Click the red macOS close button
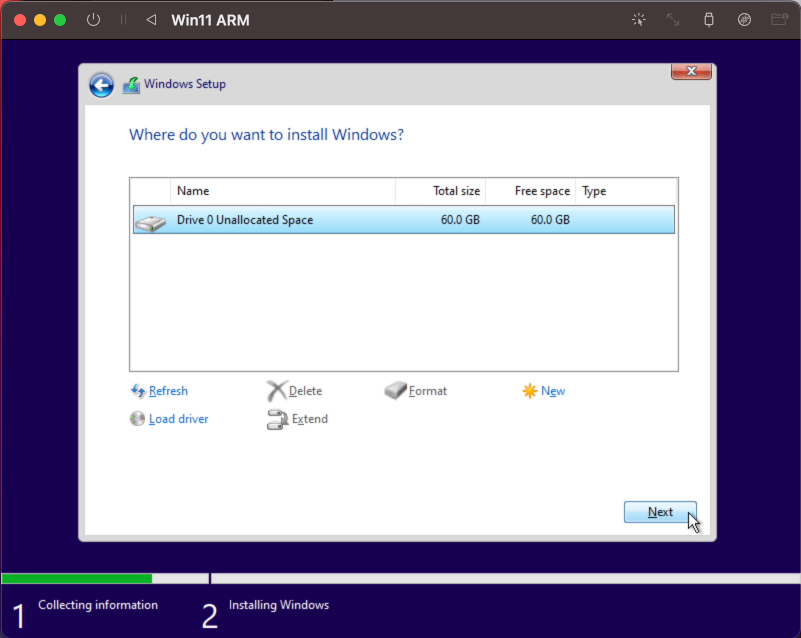Image resolution: width=801 pixels, height=638 pixels. pos(20,20)
